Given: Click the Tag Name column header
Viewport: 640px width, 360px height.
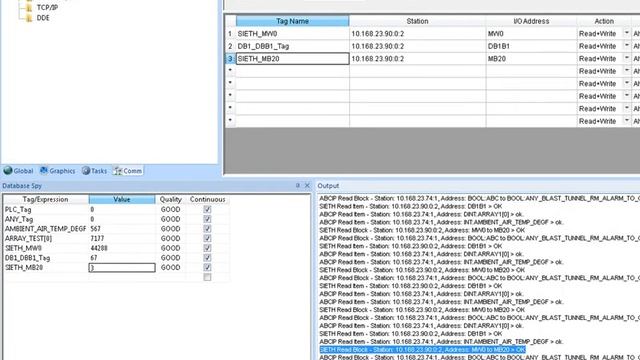Looking at the screenshot, I should coord(292,21).
